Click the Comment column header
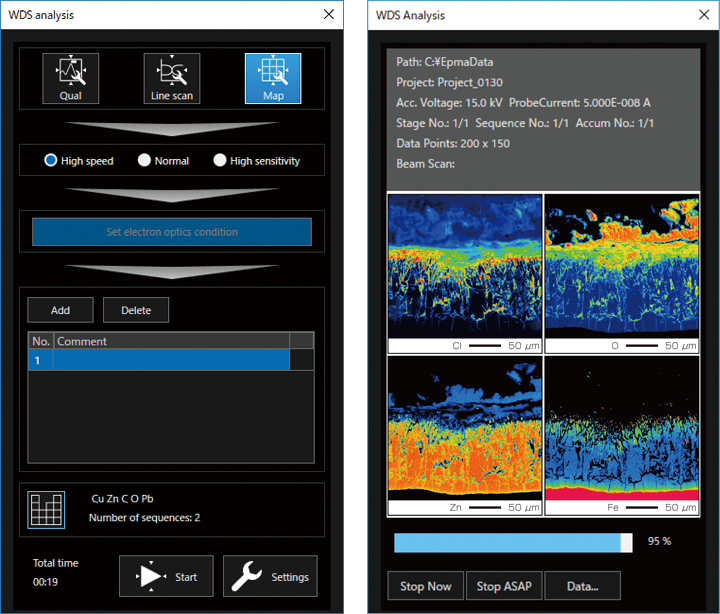The image size is (720, 614). pos(172,341)
